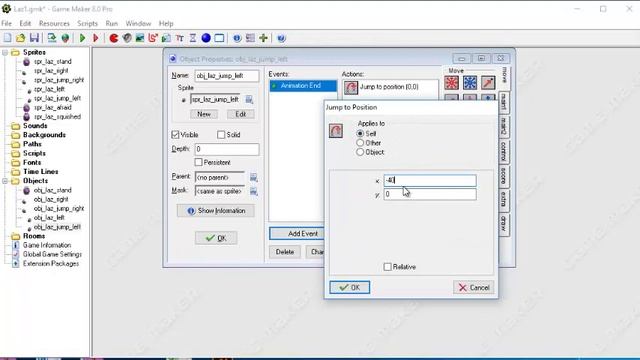This screenshot has height=360, width=640.
Task: Create a script toolbar icon
Action: 166,38
